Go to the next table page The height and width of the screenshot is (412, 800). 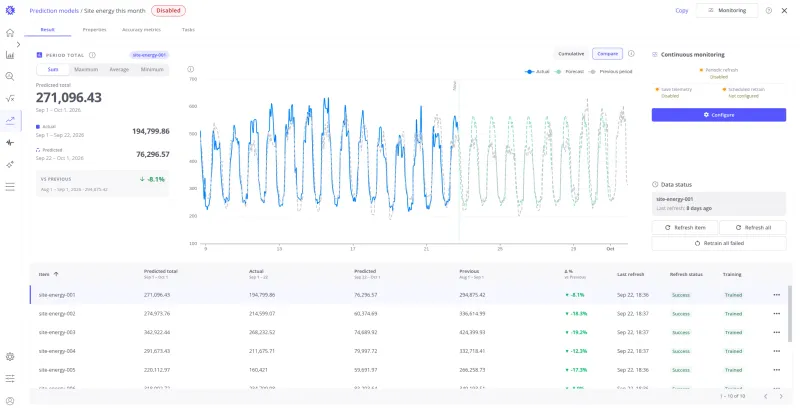[x=781, y=396]
